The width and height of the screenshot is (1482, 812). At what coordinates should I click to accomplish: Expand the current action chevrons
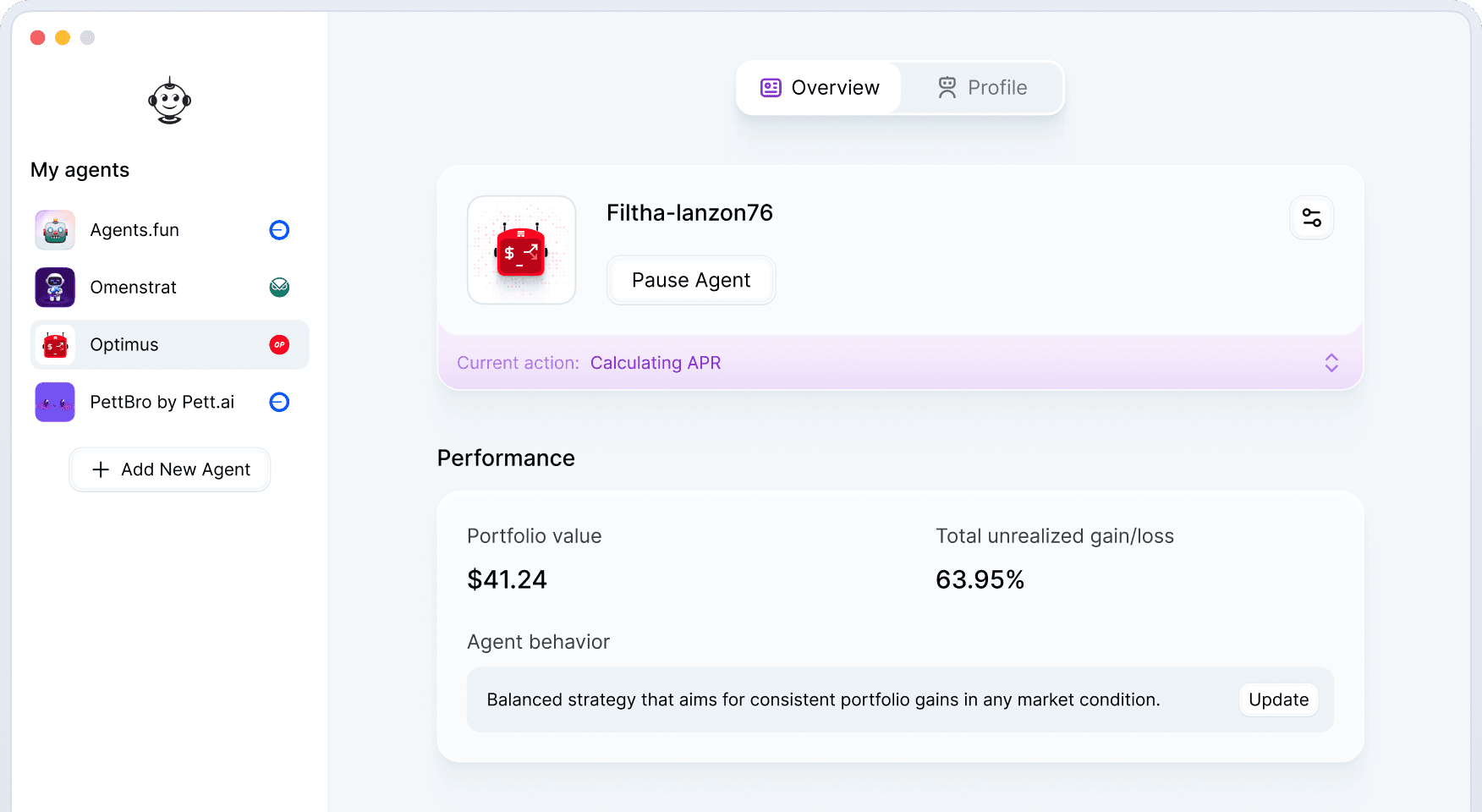[1331, 363]
